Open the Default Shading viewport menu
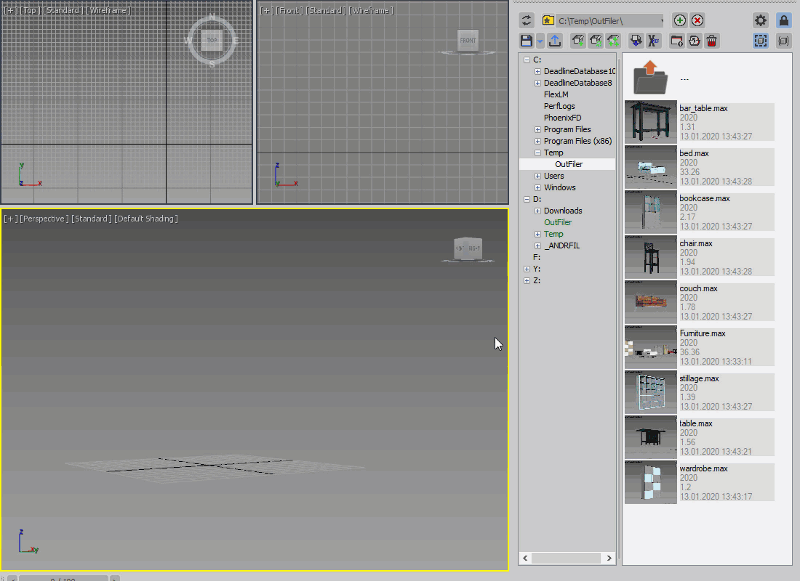 [x=146, y=219]
